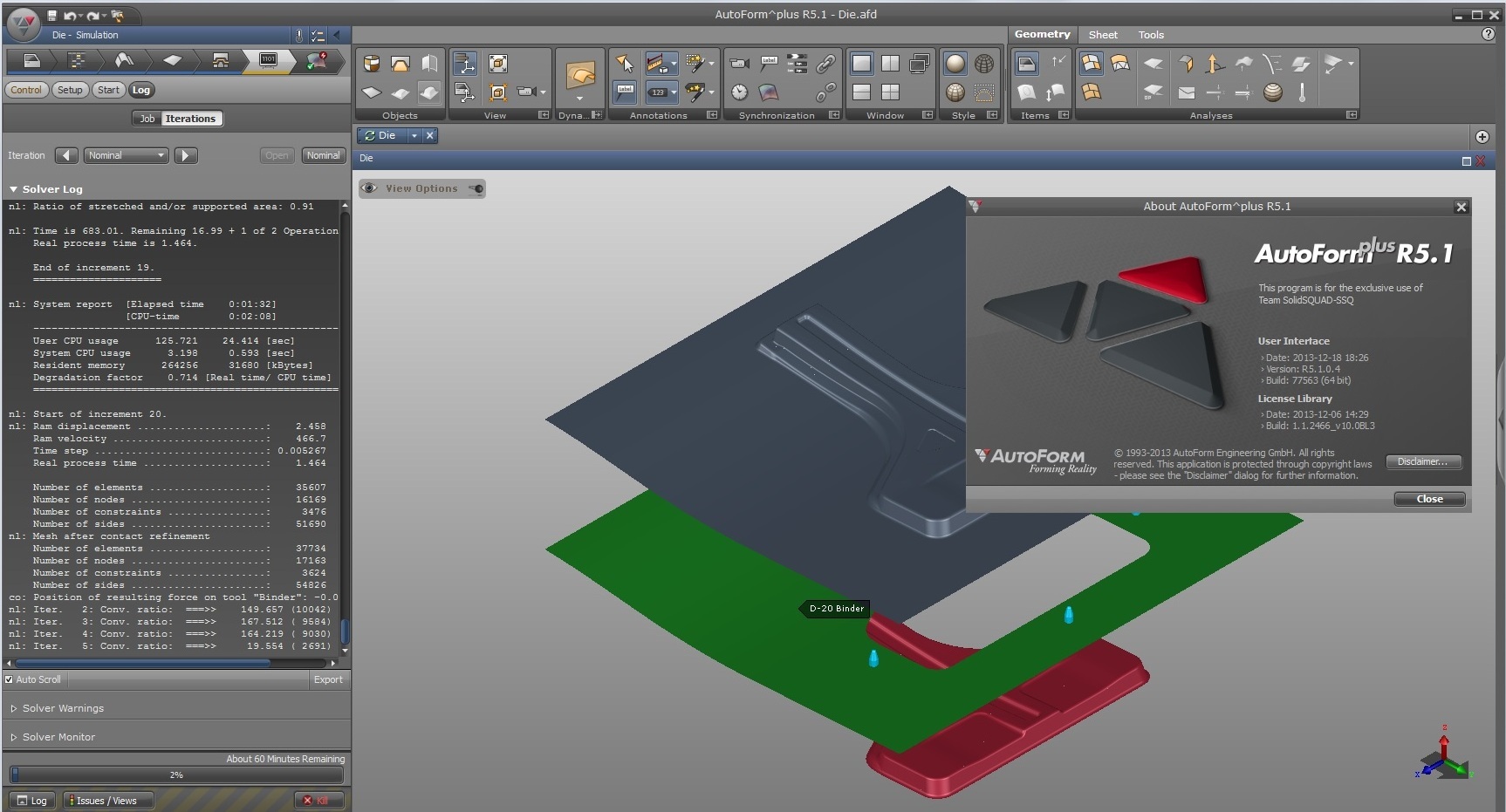This screenshot has height=812, width=1506.
Task: Toggle the View Options pin switch
Action: pos(476,188)
